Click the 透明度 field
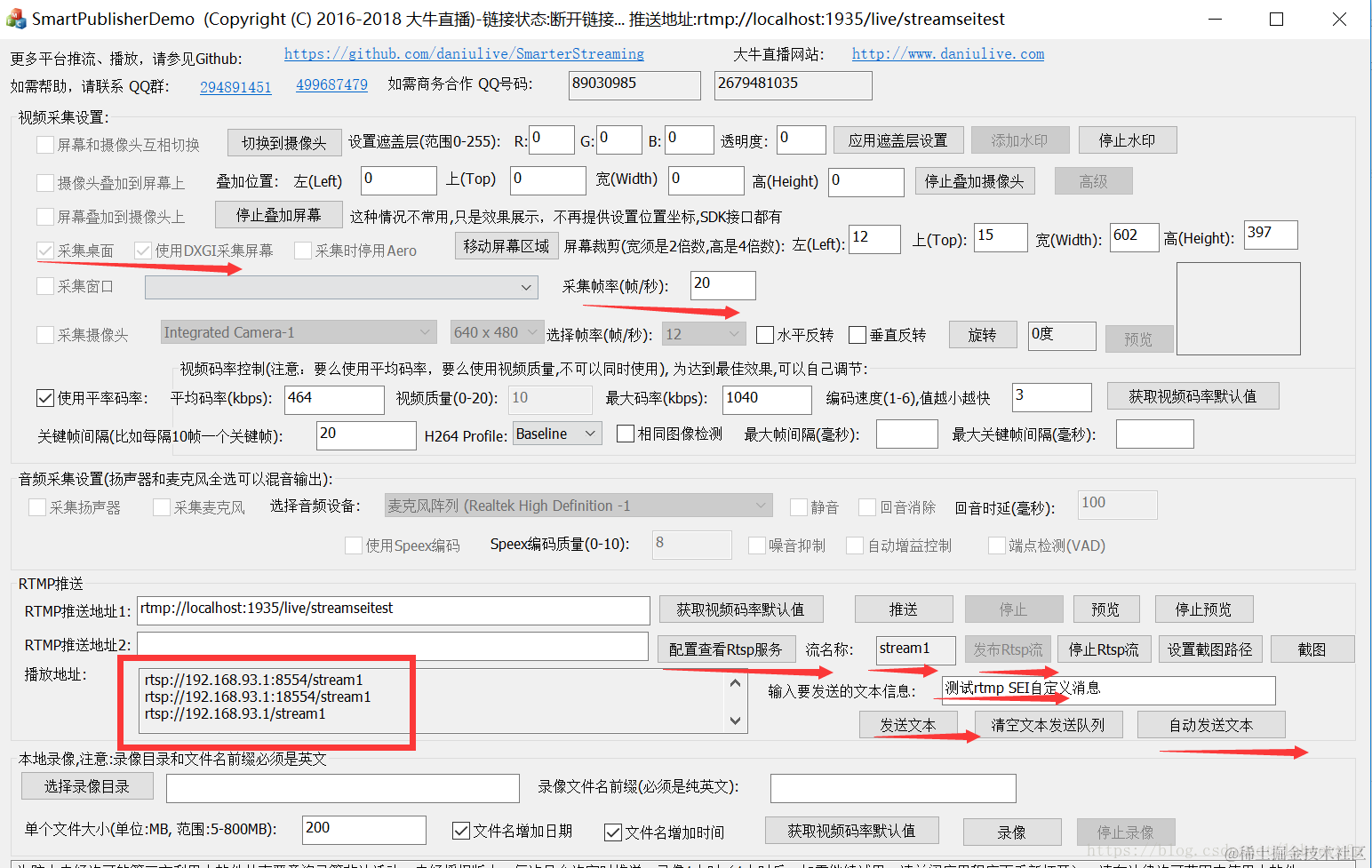The image size is (1372, 868). click(802, 139)
